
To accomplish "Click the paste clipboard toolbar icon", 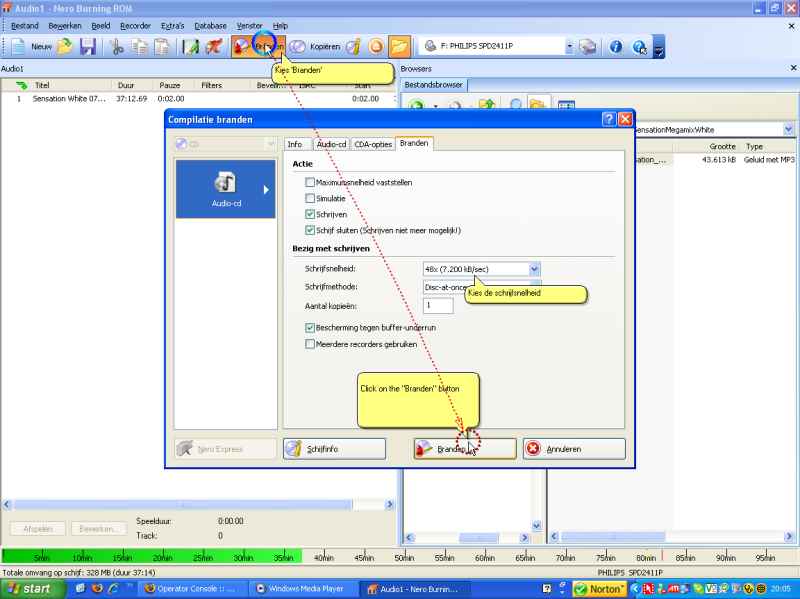I will coord(162,46).
